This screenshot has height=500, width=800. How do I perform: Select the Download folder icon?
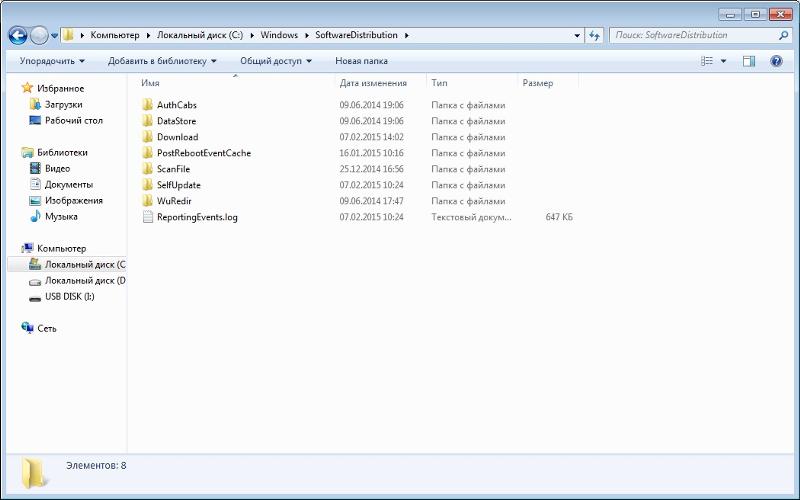pos(147,137)
